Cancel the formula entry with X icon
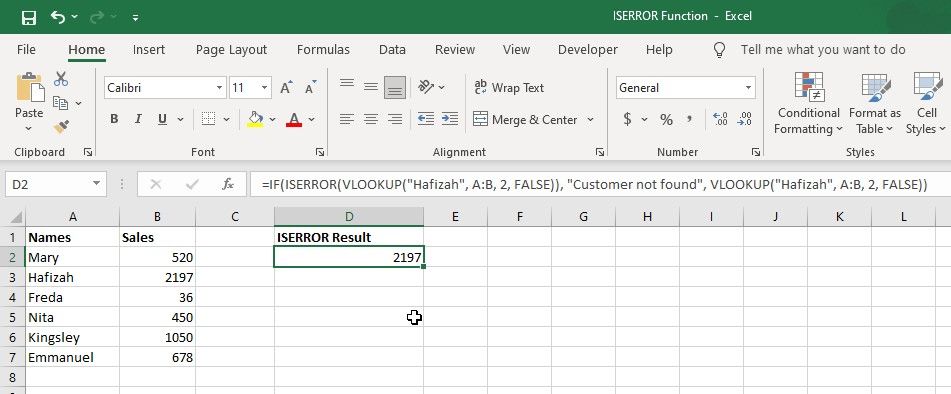951x394 pixels. pyautogui.click(x=155, y=184)
